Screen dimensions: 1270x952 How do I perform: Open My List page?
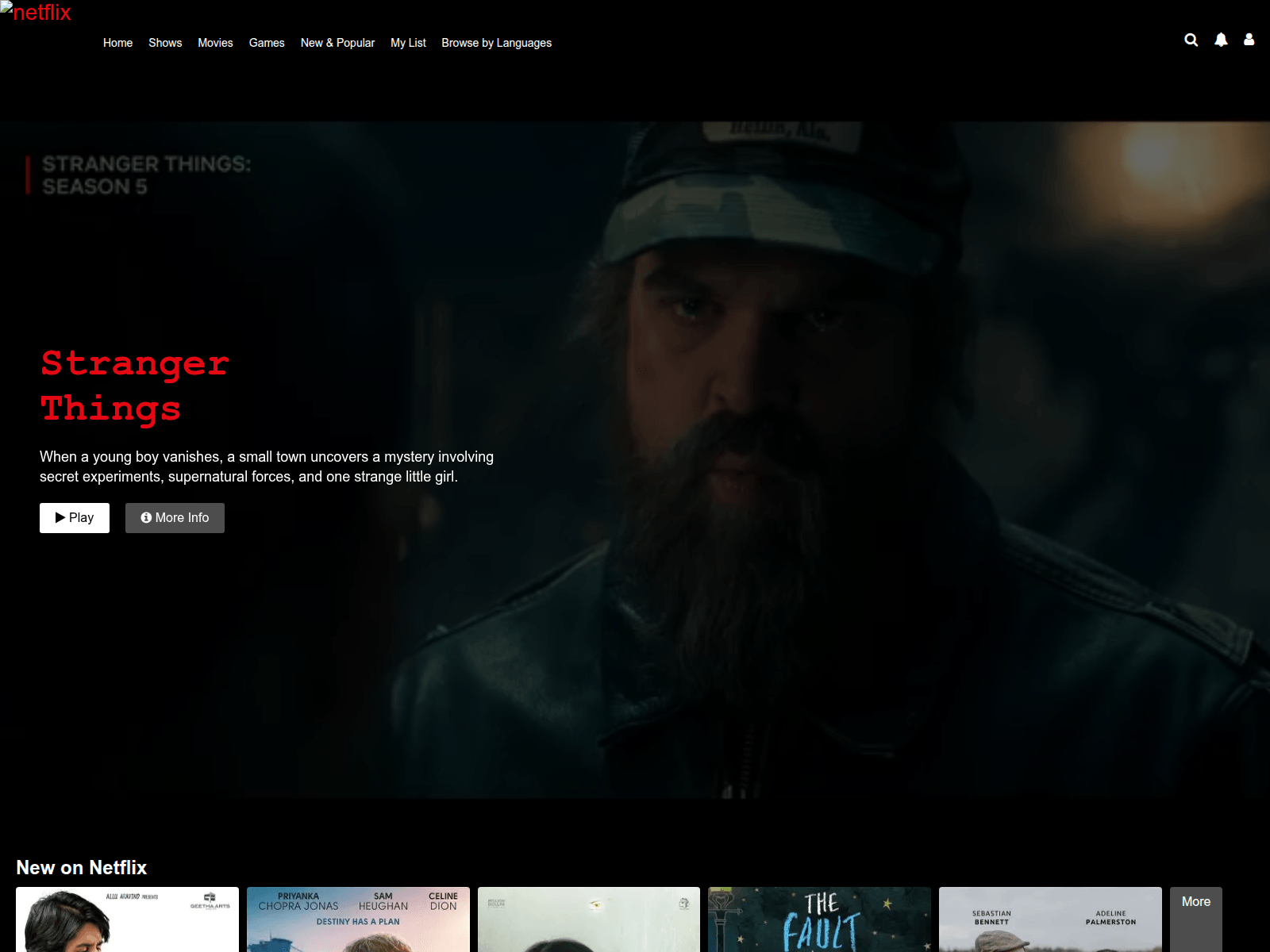(408, 43)
